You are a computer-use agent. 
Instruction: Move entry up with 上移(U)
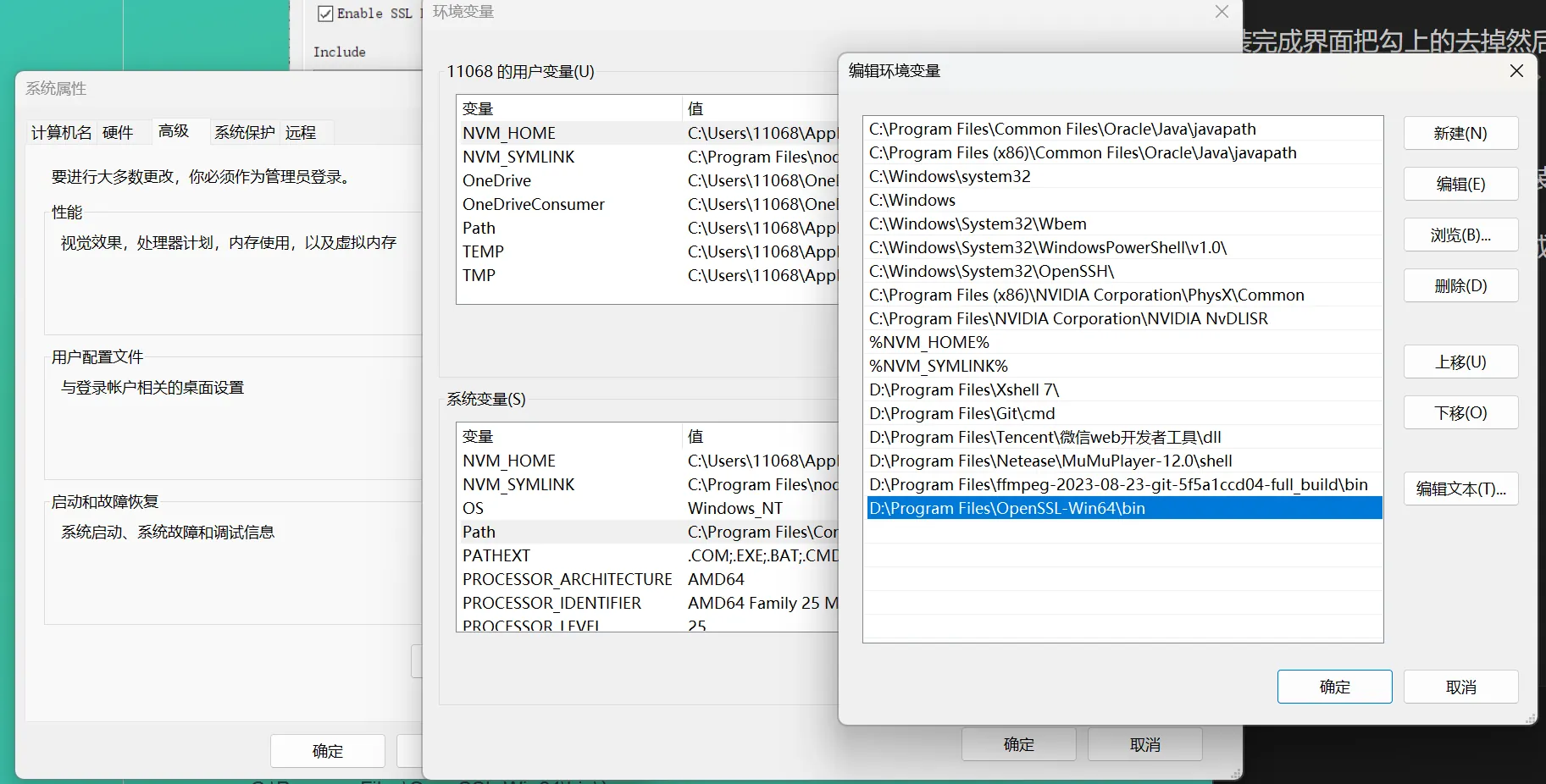1460,362
